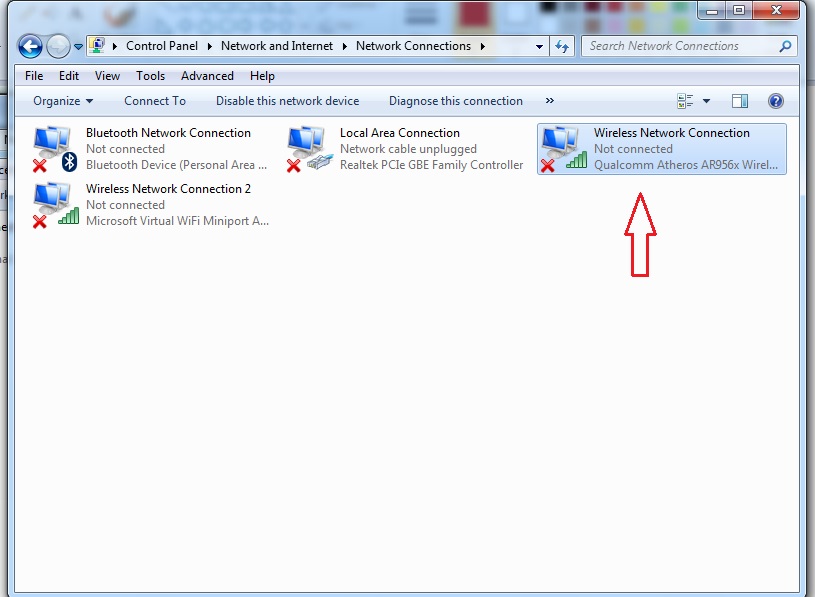Open the address bar history dropdown
Screen dimensions: 815x597
pos(540,46)
